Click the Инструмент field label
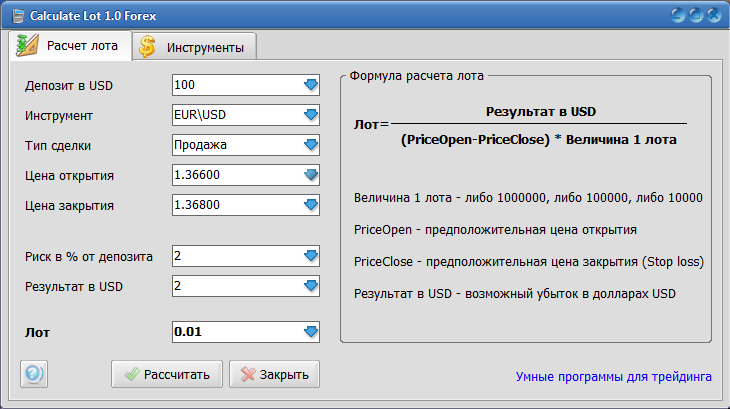 [59, 116]
